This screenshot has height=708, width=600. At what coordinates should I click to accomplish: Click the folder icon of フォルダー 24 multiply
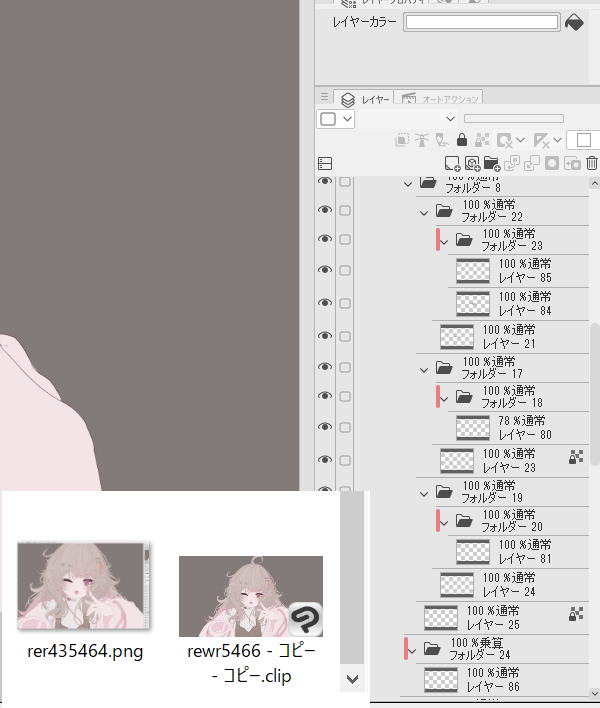(432, 649)
